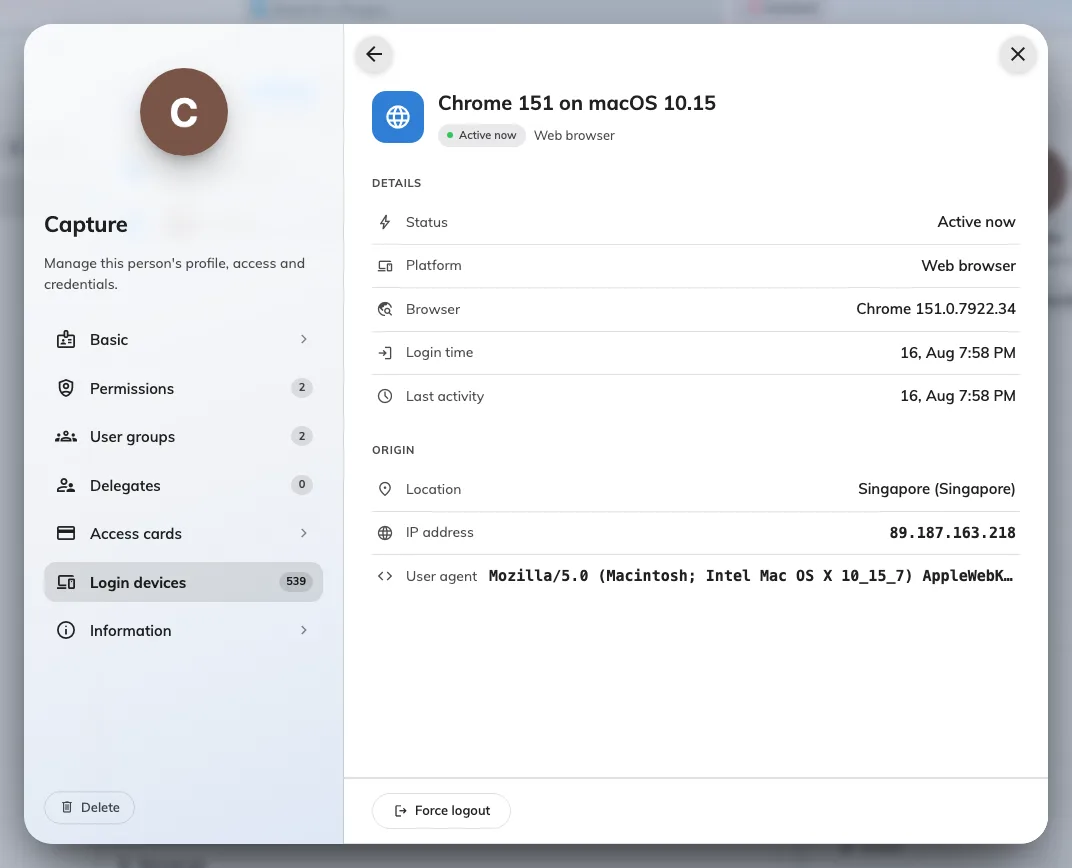This screenshot has width=1072, height=868.
Task: Click the Basic ID badge icon
Action: click(x=66, y=339)
